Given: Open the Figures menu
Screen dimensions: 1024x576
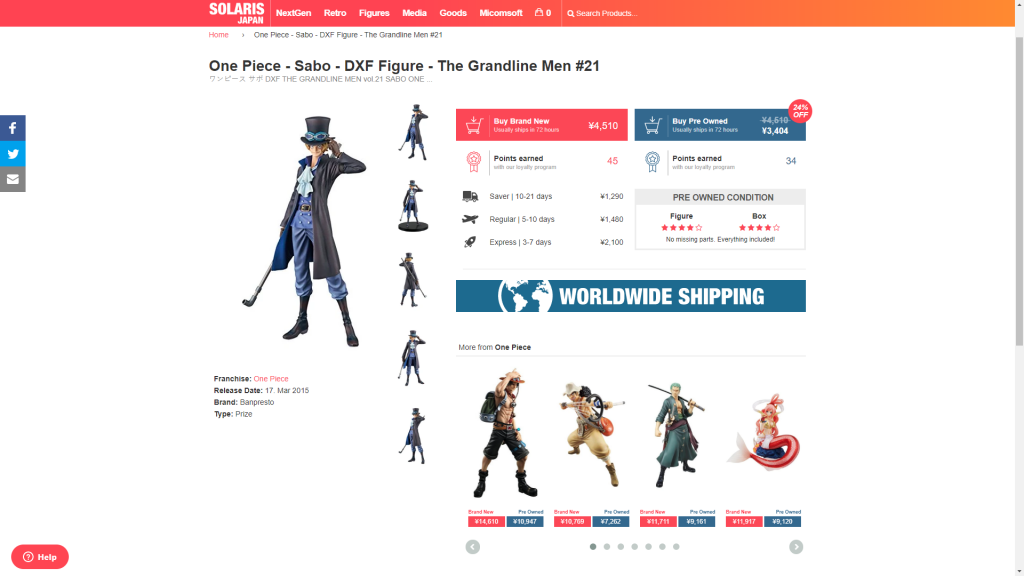Looking at the screenshot, I should [x=374, y=13].
